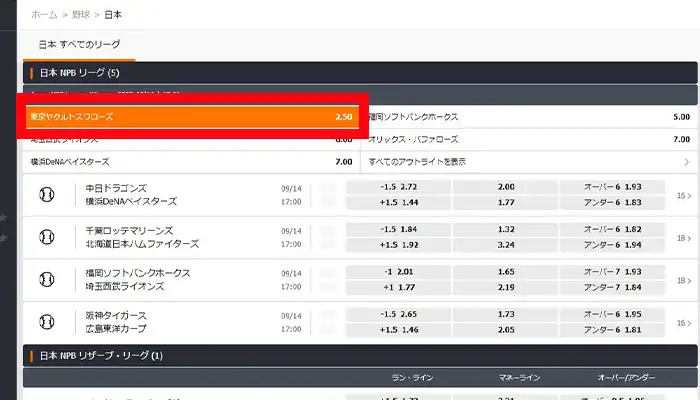Pick 北海道日本ハムファイターズ moneyline 3.24
Screen dimensions: 700x400
click(x=505, y=245)
